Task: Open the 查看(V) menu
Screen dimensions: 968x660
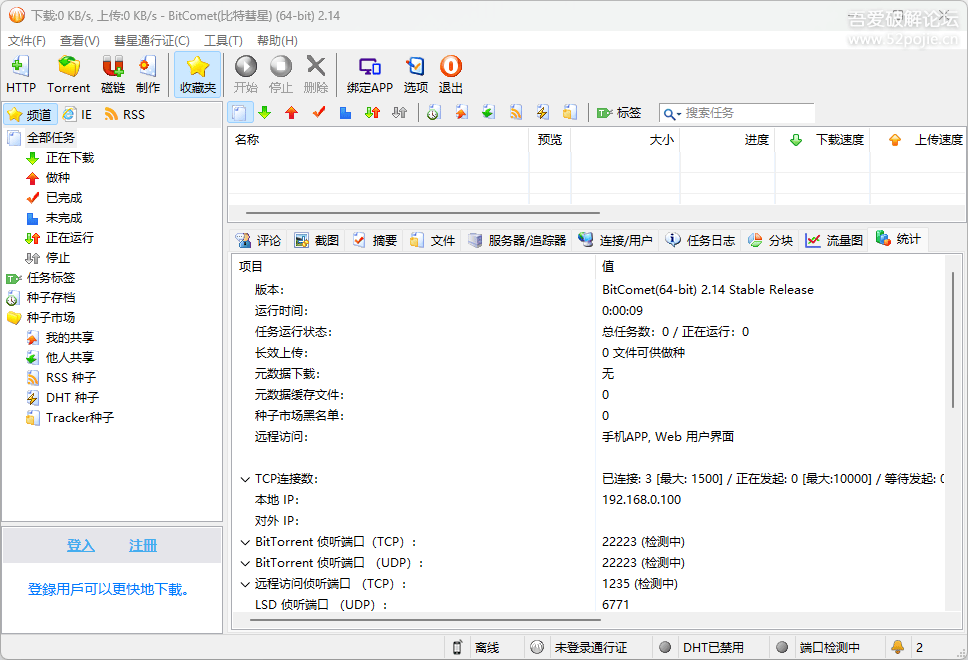Action: click(80, 41)
